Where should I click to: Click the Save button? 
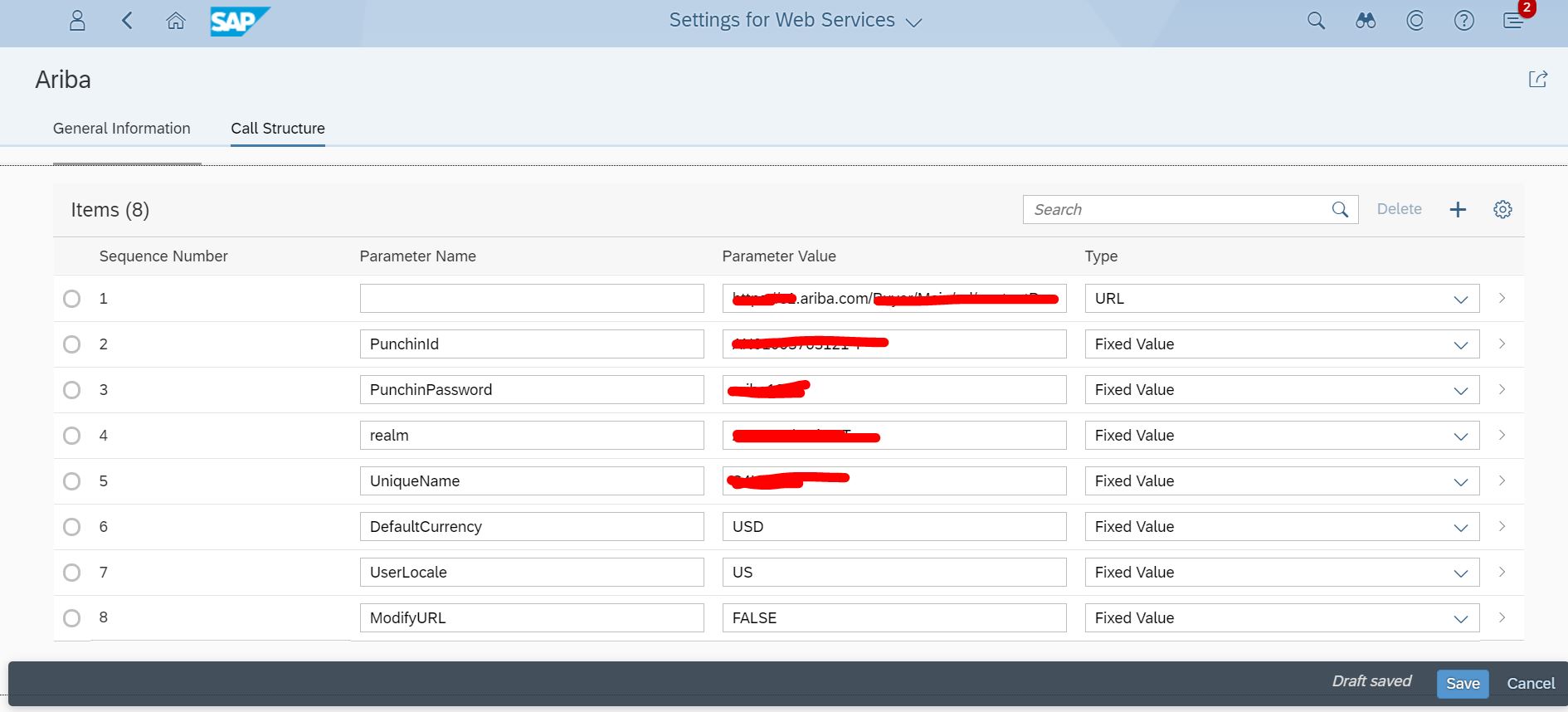coord(1463,683)
